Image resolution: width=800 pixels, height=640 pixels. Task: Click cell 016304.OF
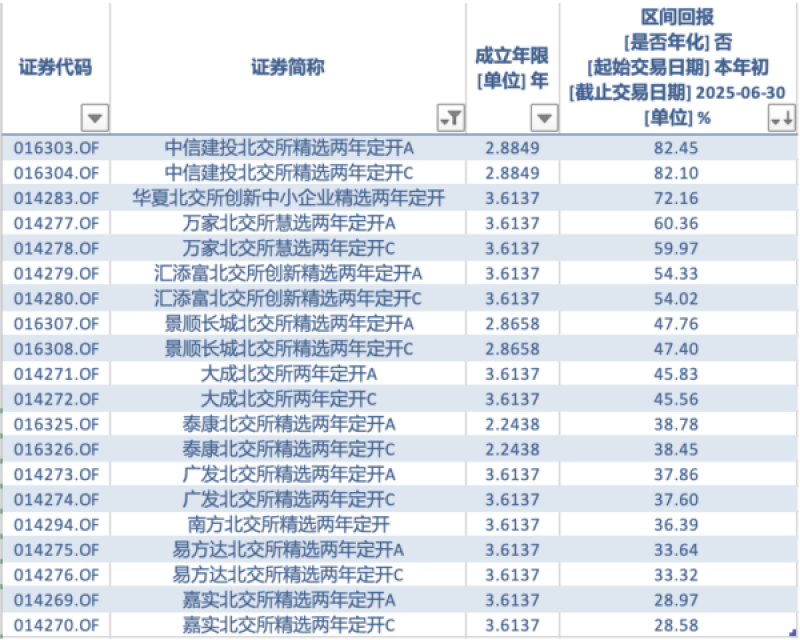pos(56,173)
